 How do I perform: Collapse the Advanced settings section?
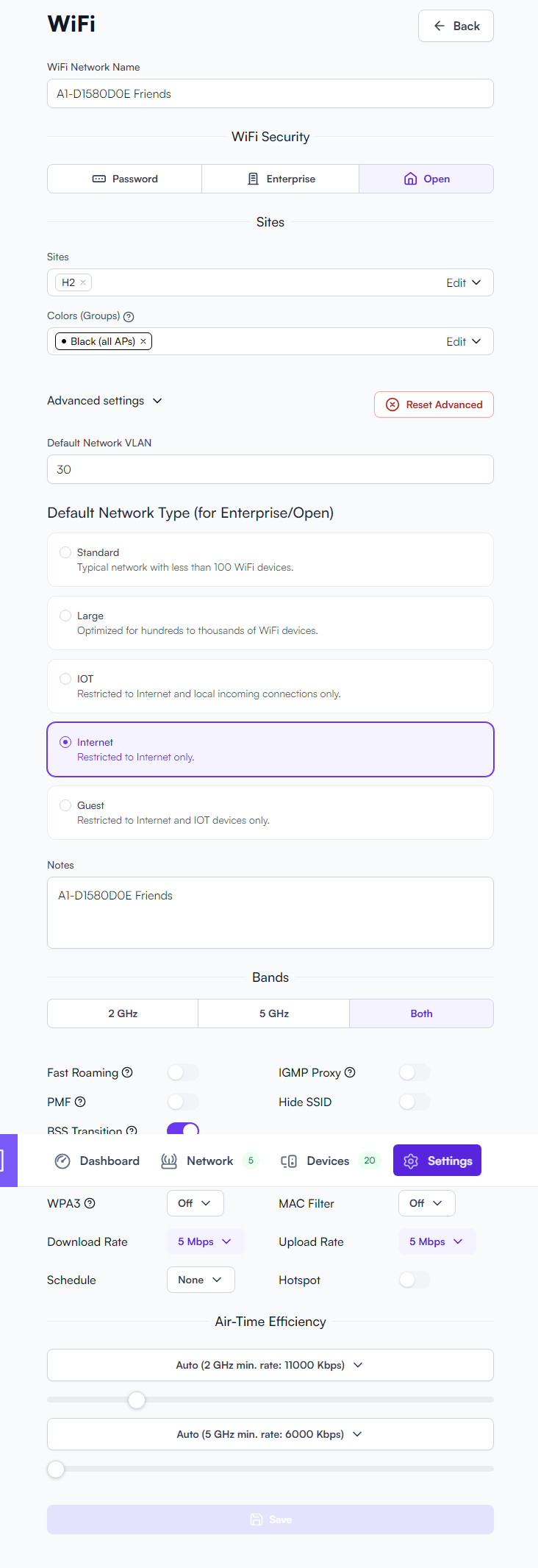104,401
